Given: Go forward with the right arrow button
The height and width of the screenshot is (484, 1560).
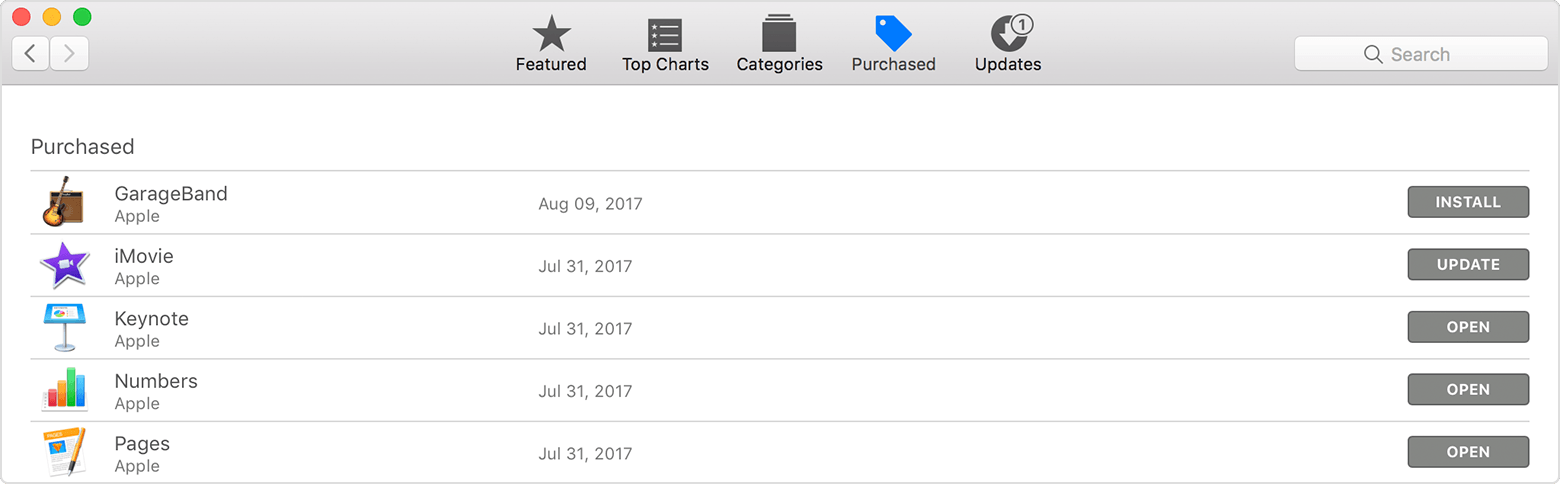Looking at the screenshot, I should tap(69, 53).
